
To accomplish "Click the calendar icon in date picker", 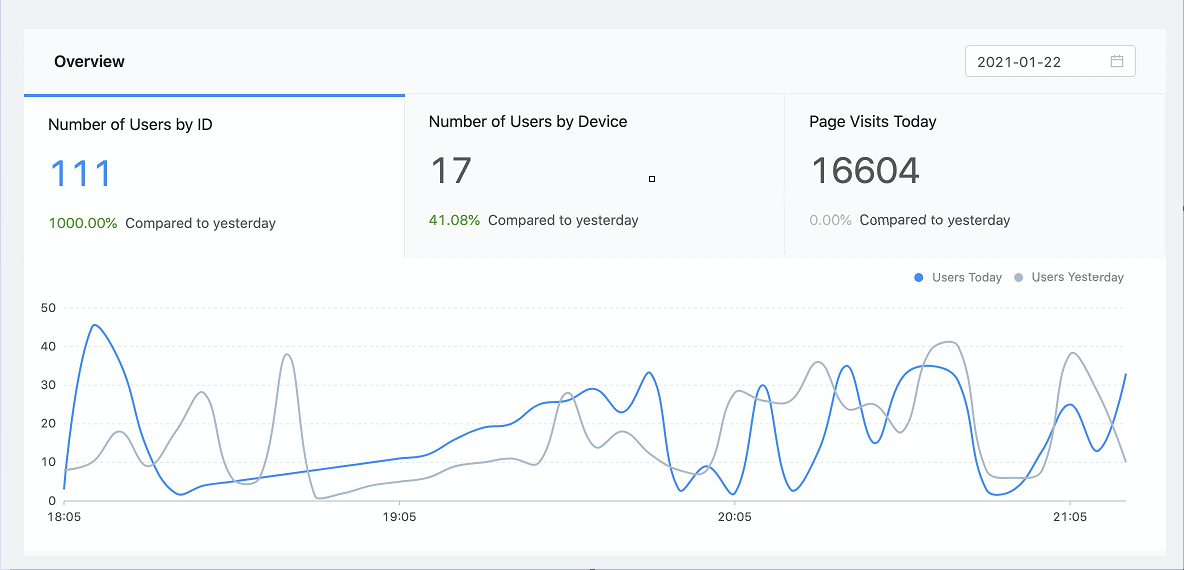I will pos(1117,61).
